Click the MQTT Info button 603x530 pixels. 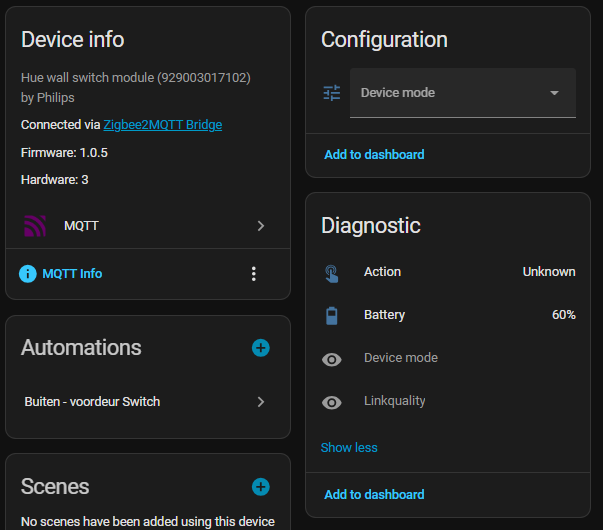pyautogui.click(x=72, y=274)
